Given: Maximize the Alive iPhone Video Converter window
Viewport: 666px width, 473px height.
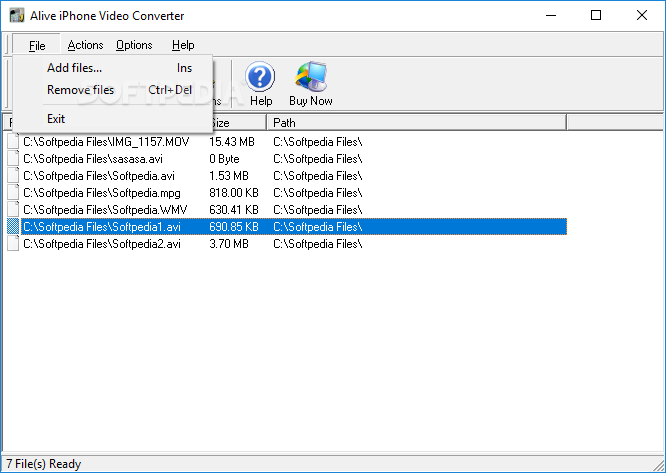Looking at the screenshot, I should (x=596, y=16).
